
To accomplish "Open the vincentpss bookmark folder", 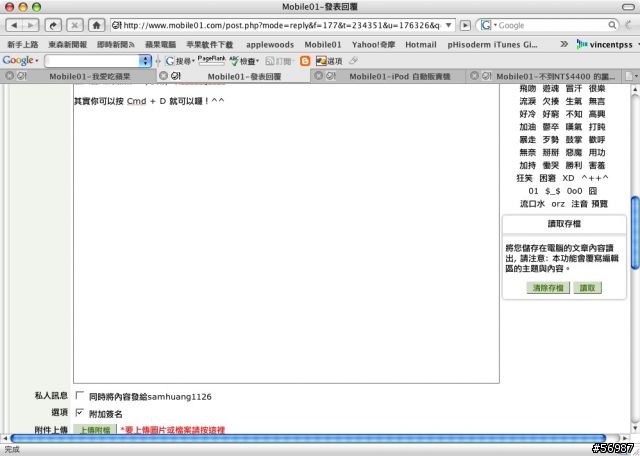I will [x=606, y=44].
